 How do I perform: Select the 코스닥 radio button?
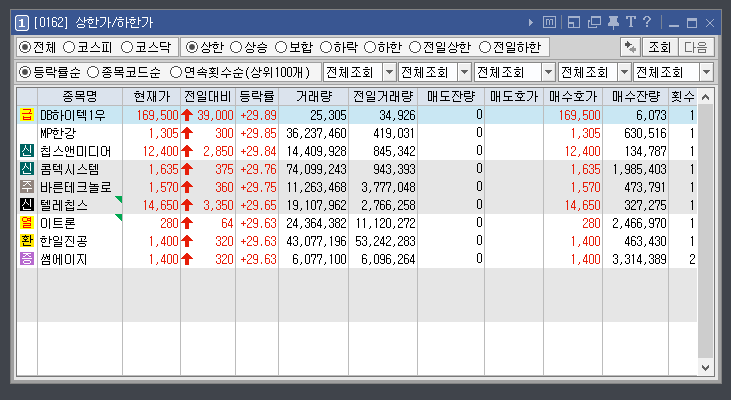pyautogui.click(x=127, y=47)
